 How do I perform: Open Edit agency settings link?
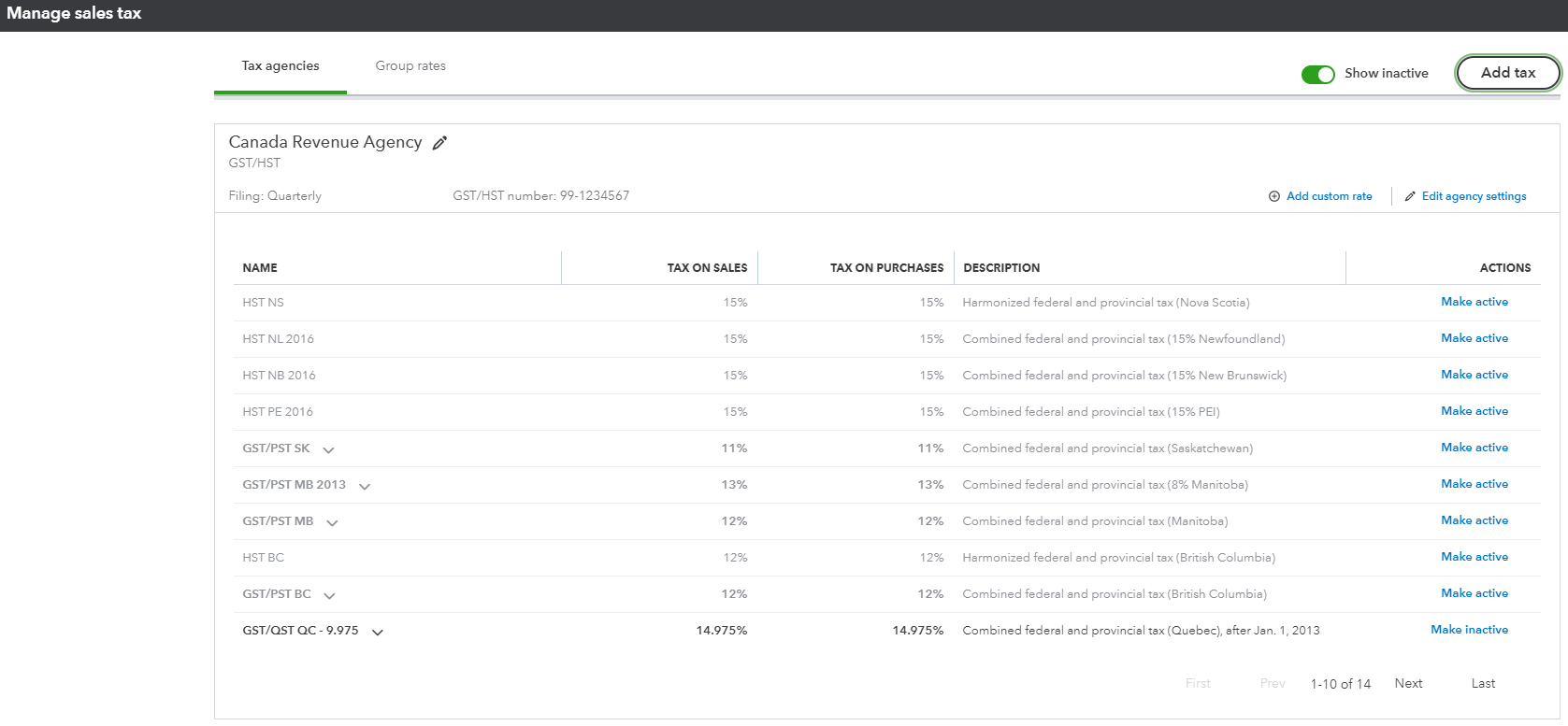pos(1474,196)
